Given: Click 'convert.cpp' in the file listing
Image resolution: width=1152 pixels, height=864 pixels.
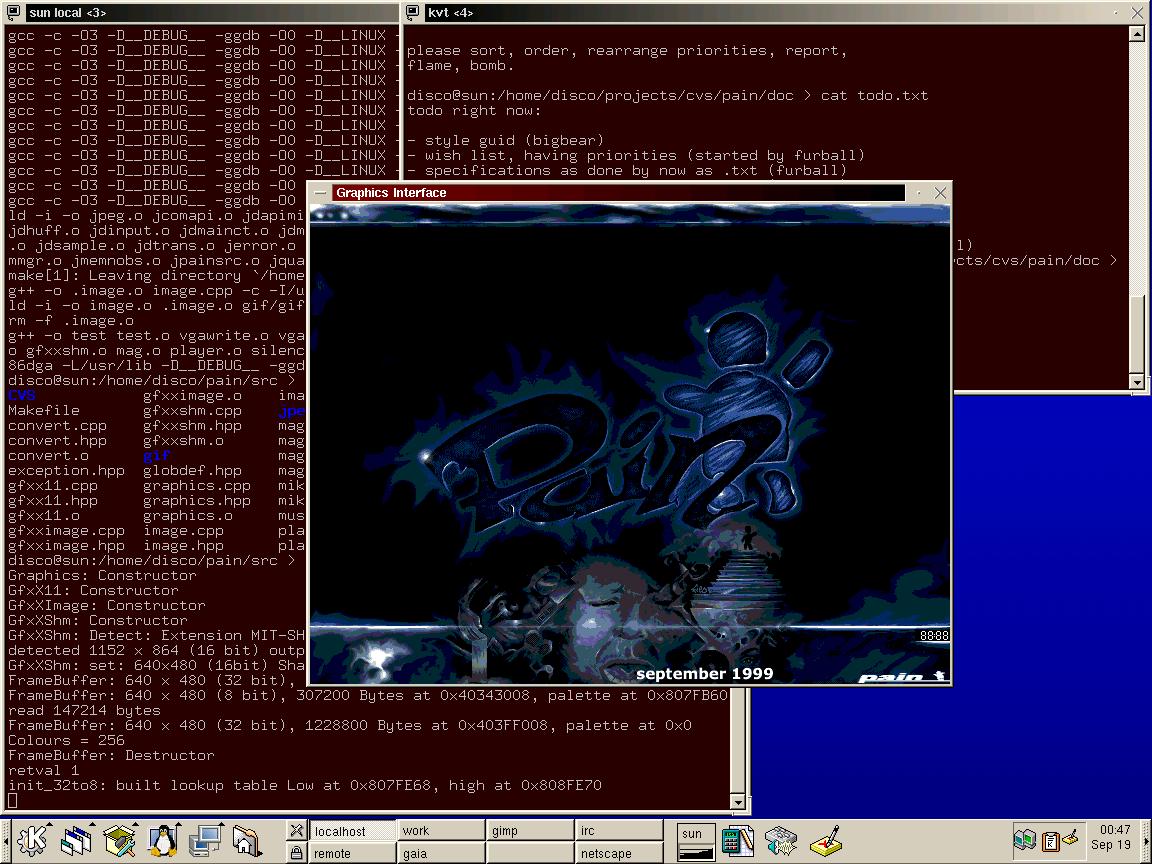Looking at the screenshot, I should 57,425.
